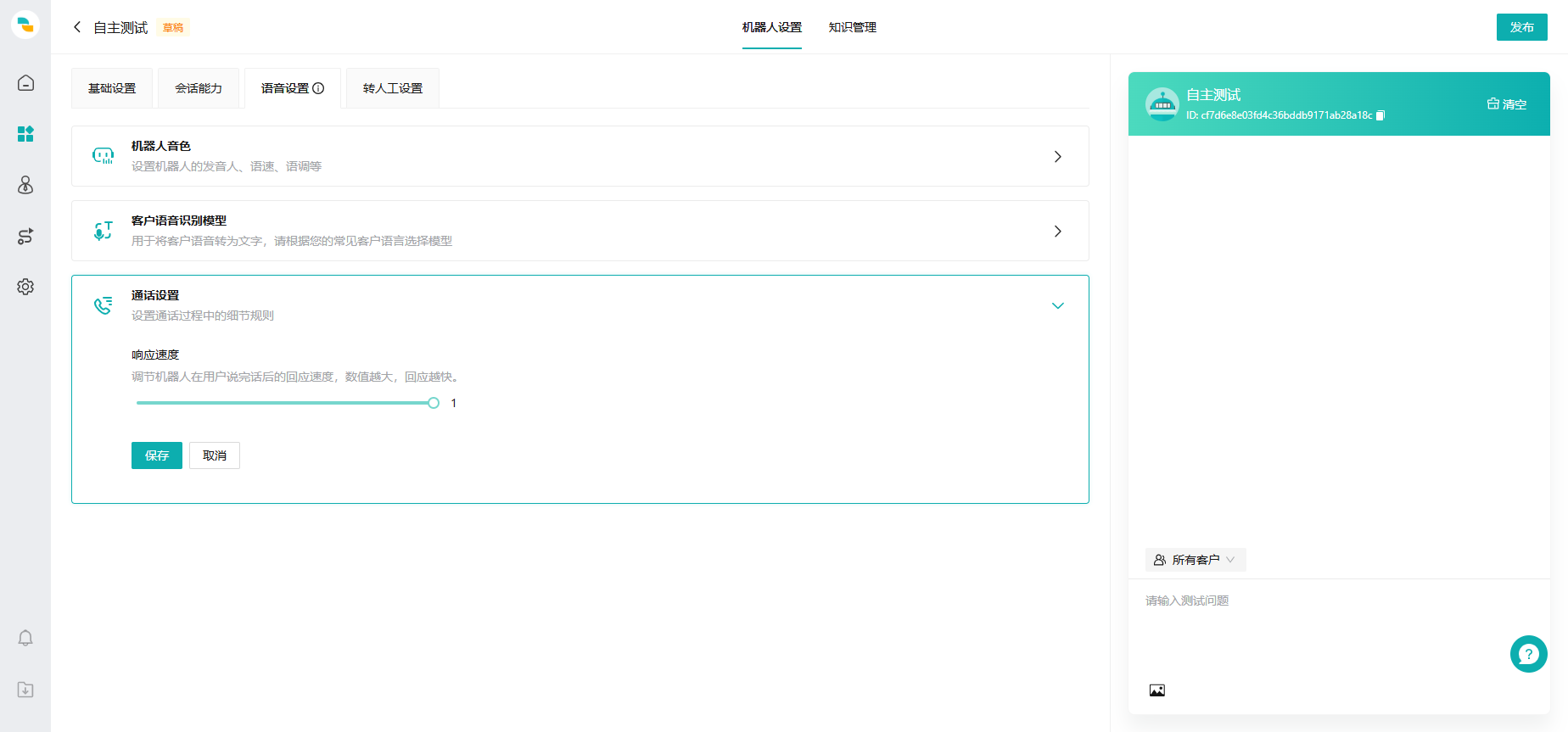
Task: Switch to the 知识管理 tab
Action: point(852,27)
